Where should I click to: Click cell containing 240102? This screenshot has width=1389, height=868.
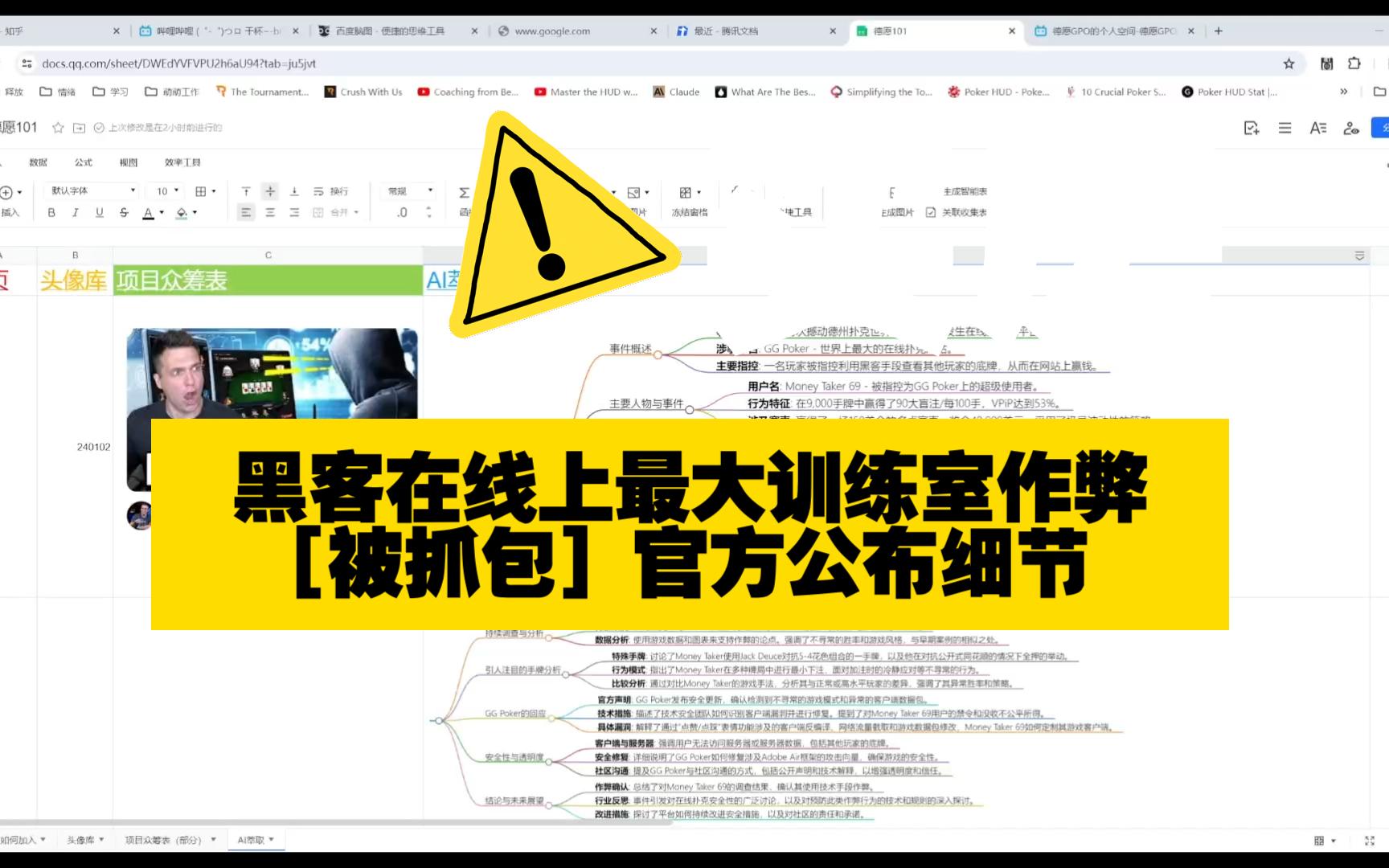[x=75, y=447]
